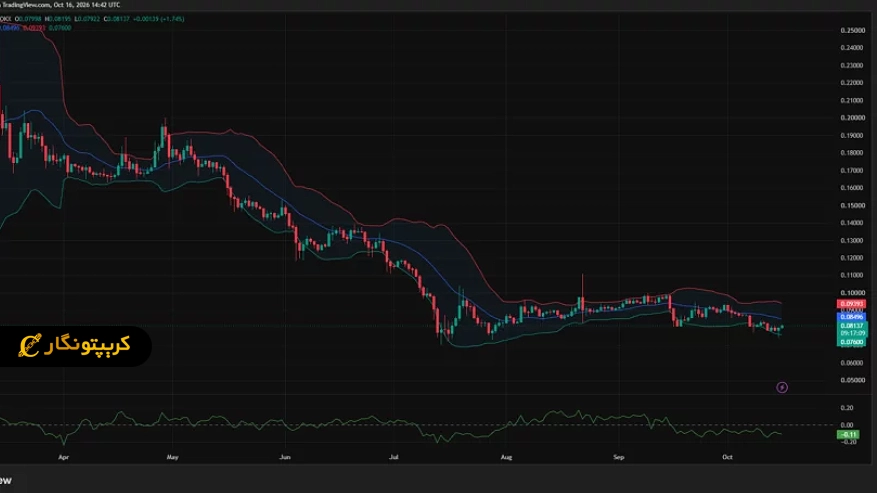Click the Aug label on time axis
The image size is (877, 493).
click(x=506, y=457)
